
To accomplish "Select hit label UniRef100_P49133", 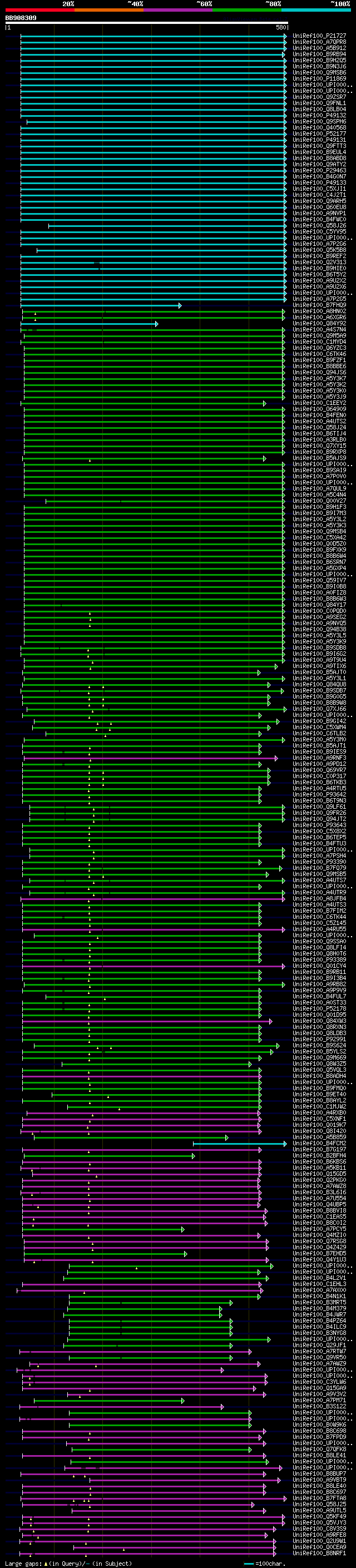I will tap(319, 182).
